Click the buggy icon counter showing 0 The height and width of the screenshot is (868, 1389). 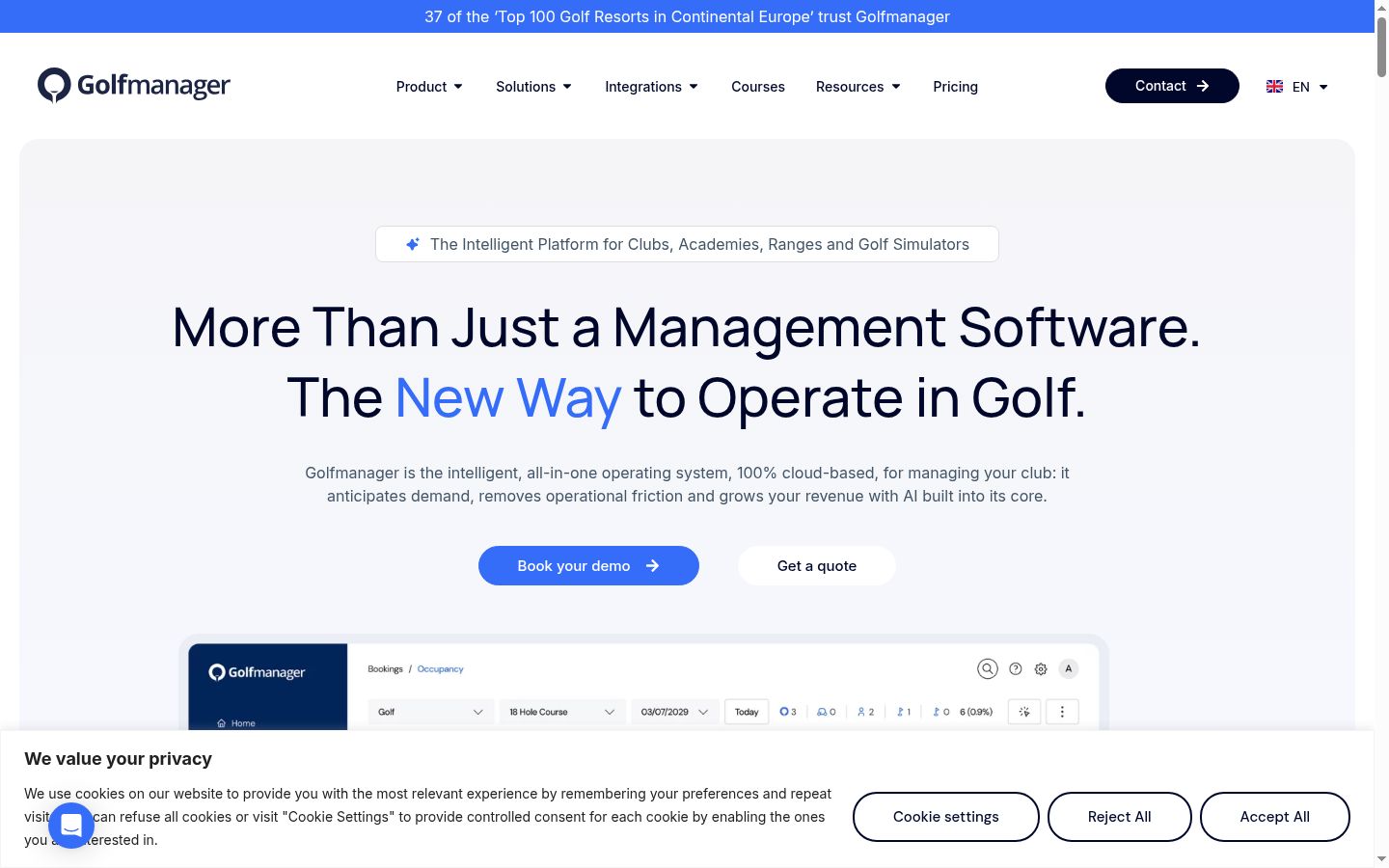(x=827, y=712)
